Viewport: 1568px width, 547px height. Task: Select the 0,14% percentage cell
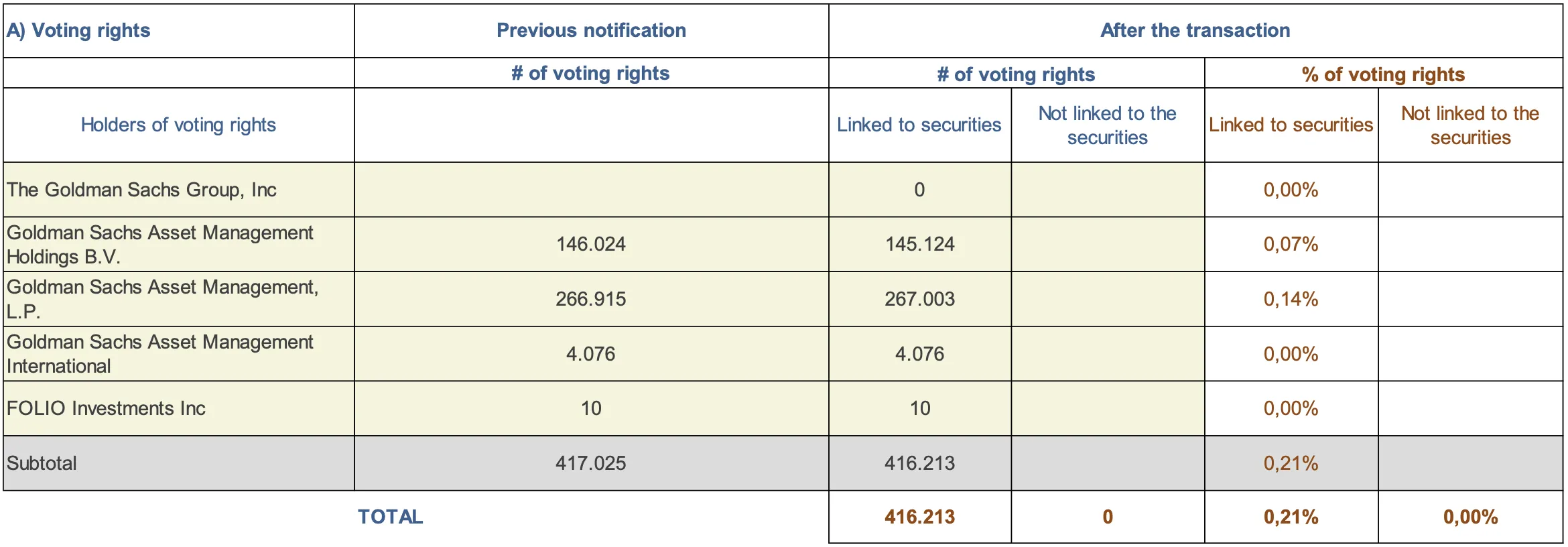click(x=1291, y=299)
